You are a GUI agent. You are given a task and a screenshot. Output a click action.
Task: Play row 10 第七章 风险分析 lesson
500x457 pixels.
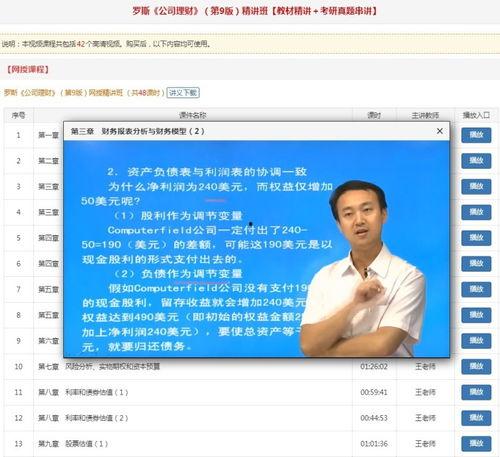pyautogui.click(x=476, y=366)
